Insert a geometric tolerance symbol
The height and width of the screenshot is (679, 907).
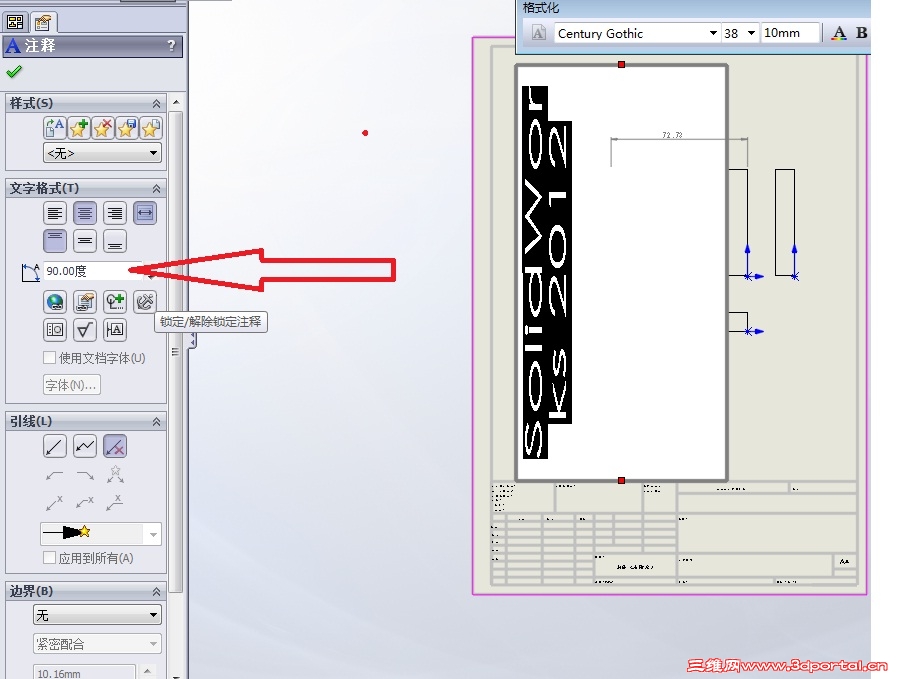click(55, 330)
